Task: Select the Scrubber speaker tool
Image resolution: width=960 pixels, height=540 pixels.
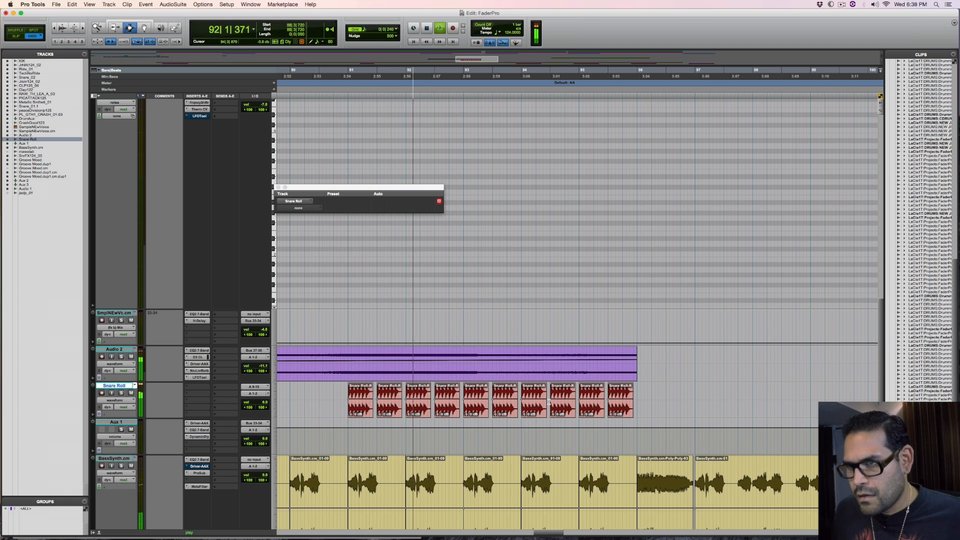Action: click(x=160, y=28)
